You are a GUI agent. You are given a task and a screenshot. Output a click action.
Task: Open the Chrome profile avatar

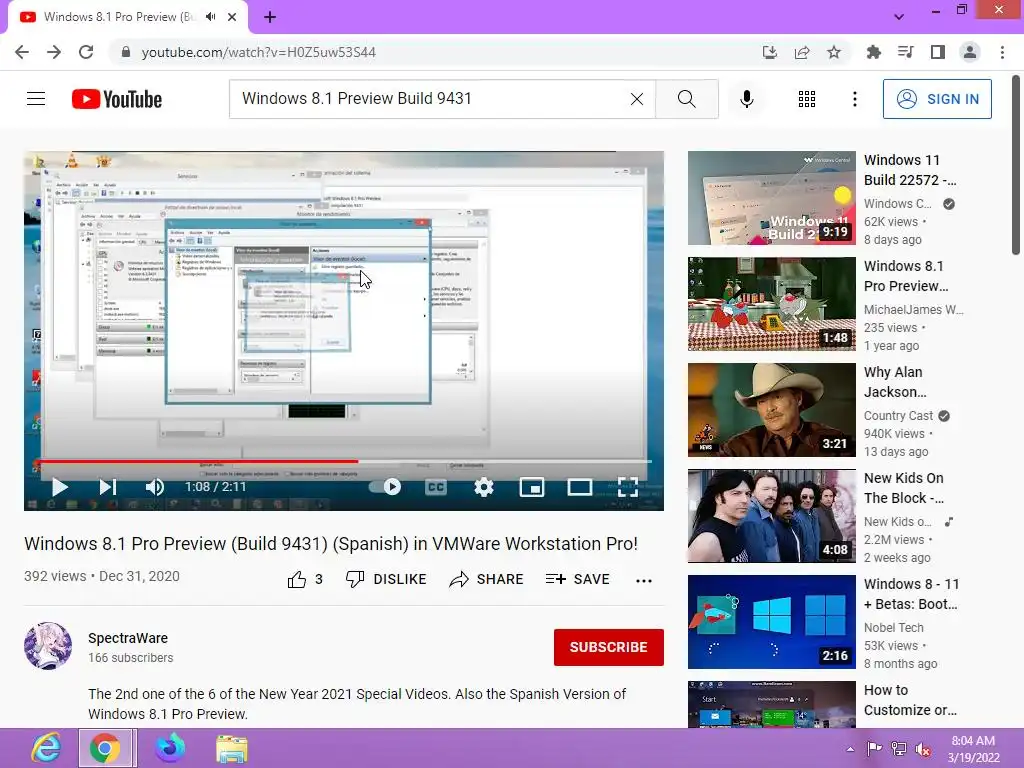point(970,52)
